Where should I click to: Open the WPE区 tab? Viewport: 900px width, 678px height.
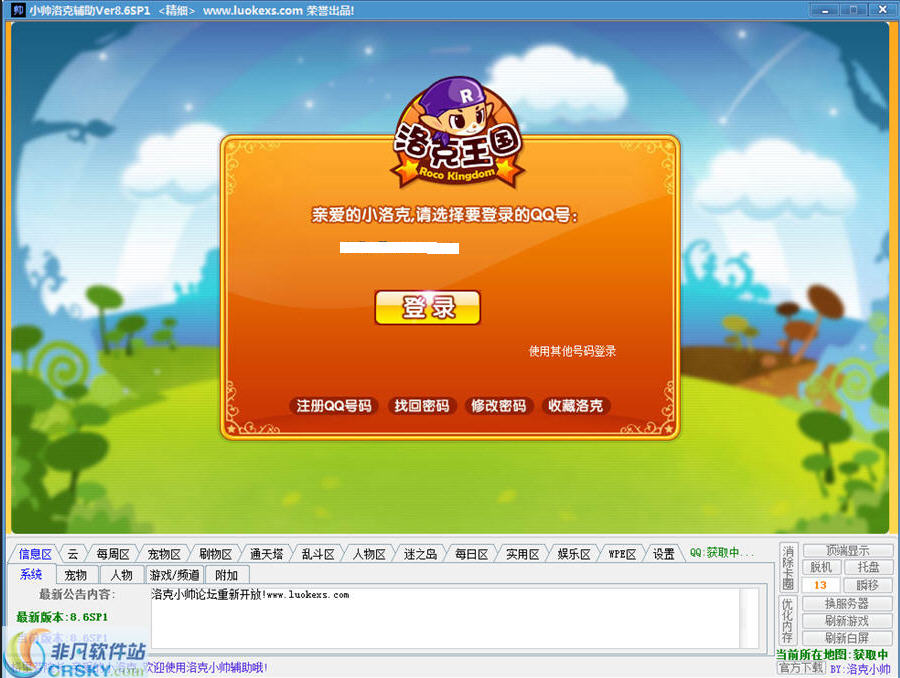click(622, 554)
